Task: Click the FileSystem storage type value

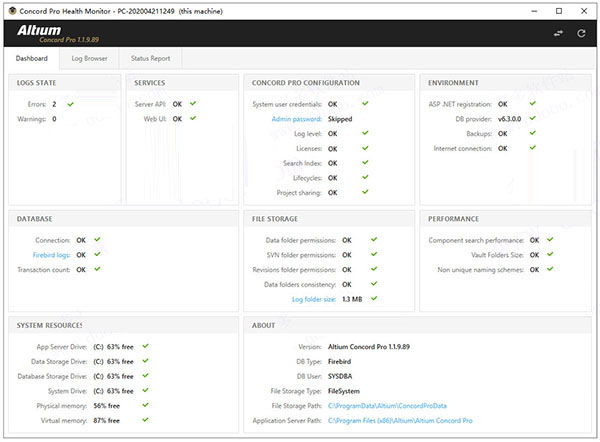Action: [344, 391]
